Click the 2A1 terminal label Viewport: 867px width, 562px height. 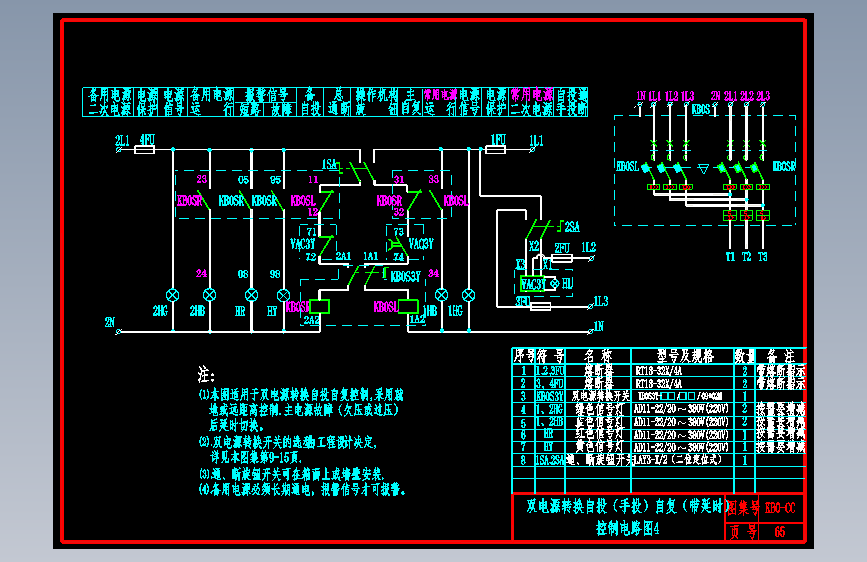coord(343,256)
